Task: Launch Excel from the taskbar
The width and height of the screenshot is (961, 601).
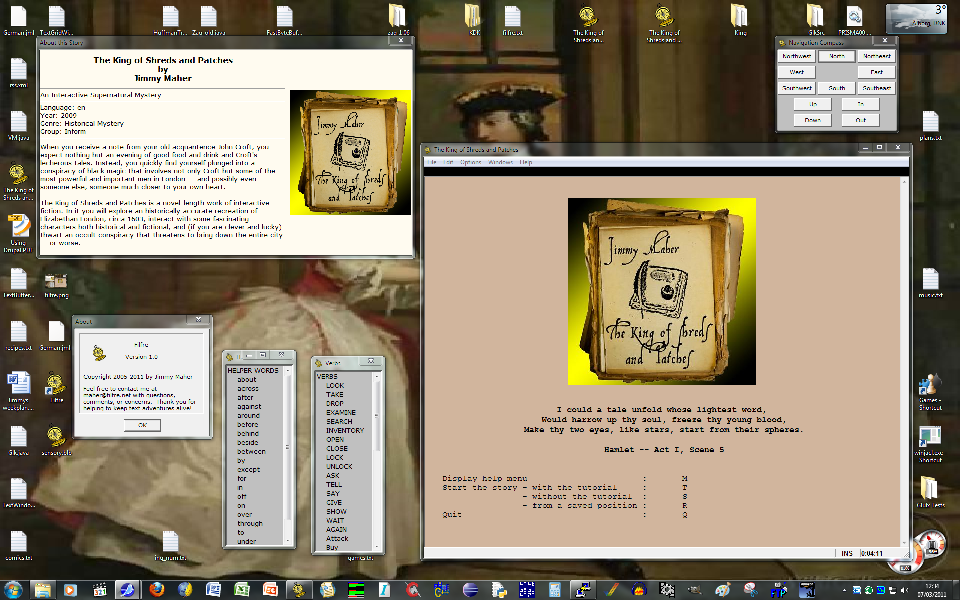Action: tap(241, 589)
